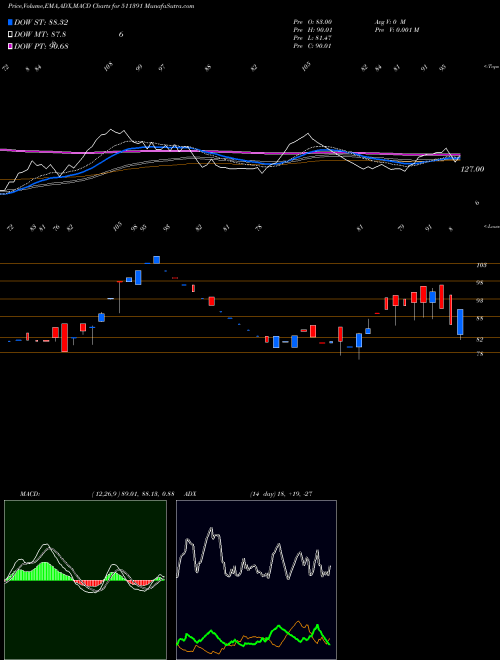Click the blue DOW ST legend swatch

(11, 22)
